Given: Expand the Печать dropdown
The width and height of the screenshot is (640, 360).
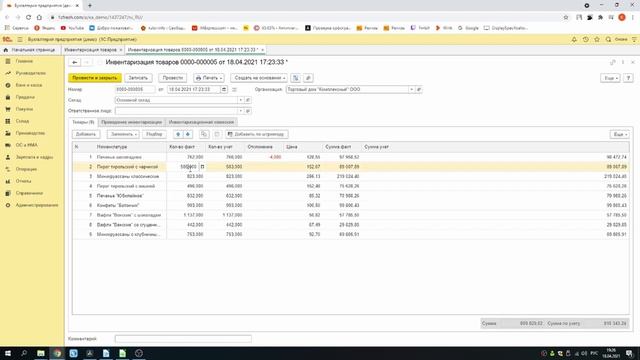Looking at the screenshot, I should pyautogui.click(x=209, y=78).
